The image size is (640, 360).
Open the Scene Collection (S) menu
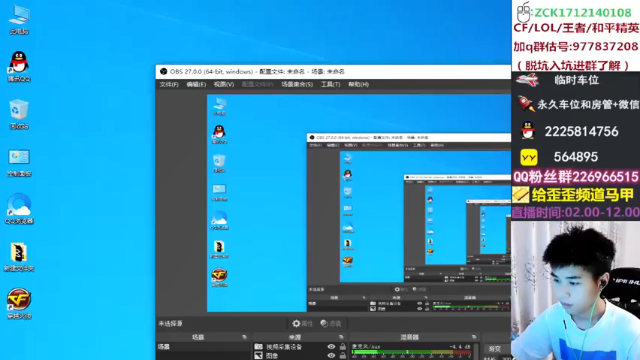click(297, 84)
